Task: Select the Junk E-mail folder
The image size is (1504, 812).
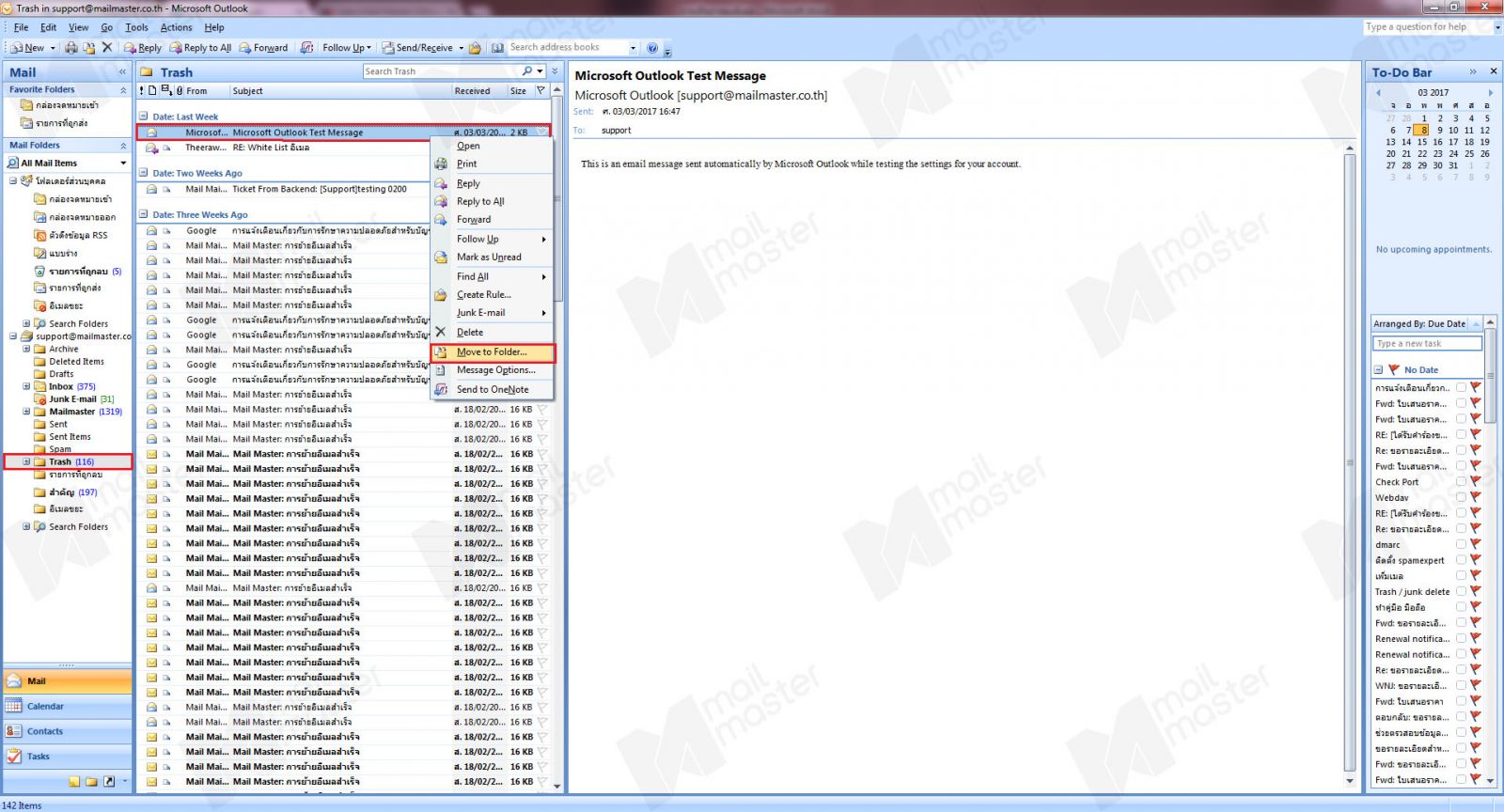Action: point(73,398)
